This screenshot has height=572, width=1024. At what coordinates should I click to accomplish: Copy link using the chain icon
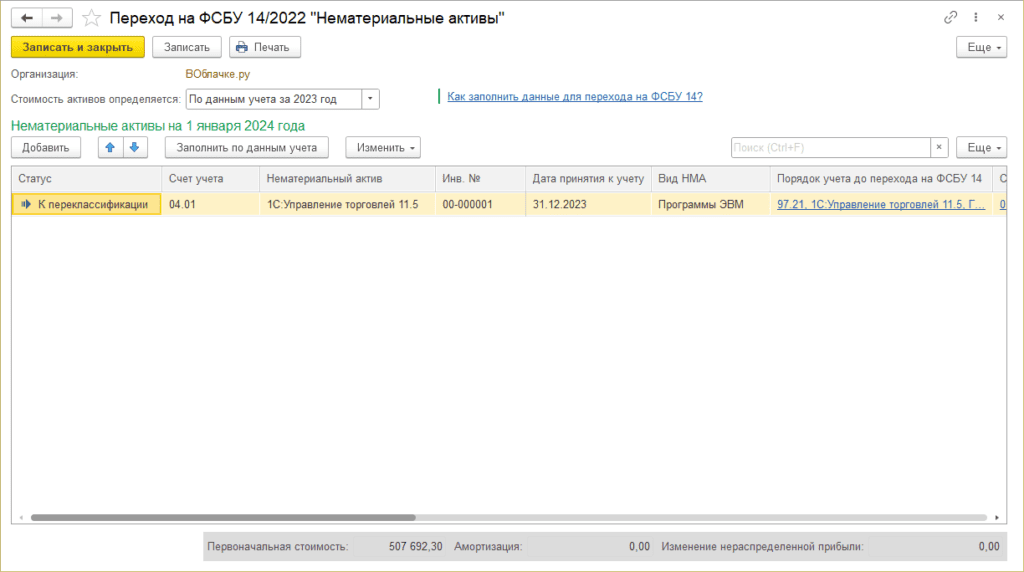click(950, 18)
